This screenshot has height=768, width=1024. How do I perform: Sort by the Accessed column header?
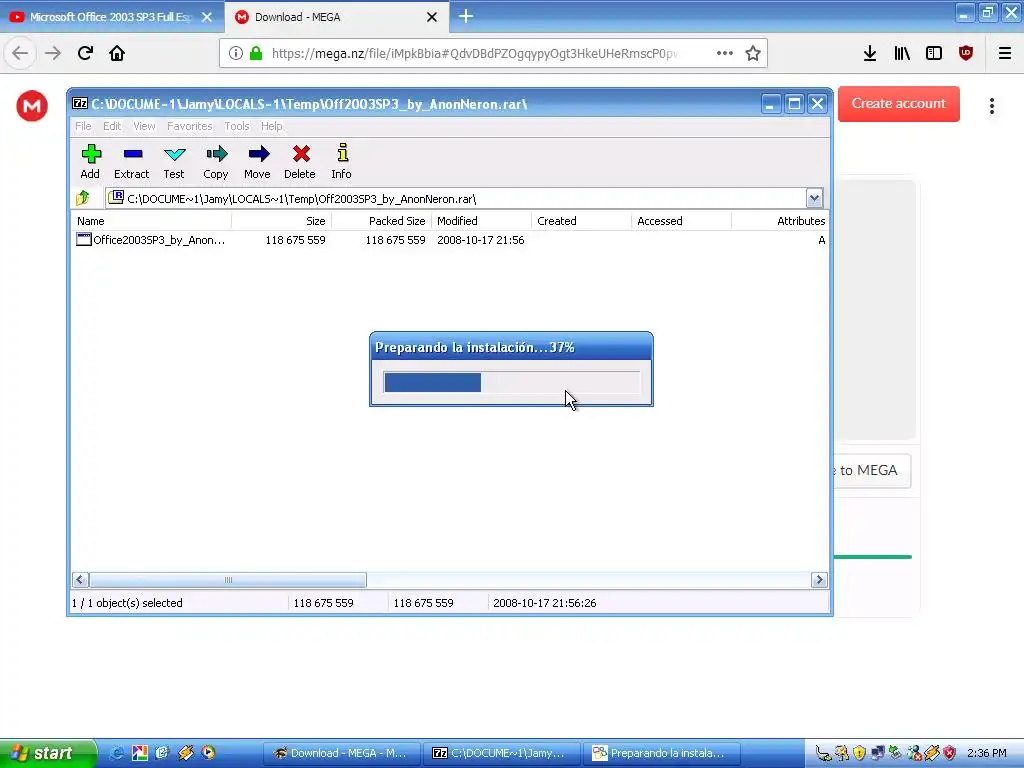682,221
